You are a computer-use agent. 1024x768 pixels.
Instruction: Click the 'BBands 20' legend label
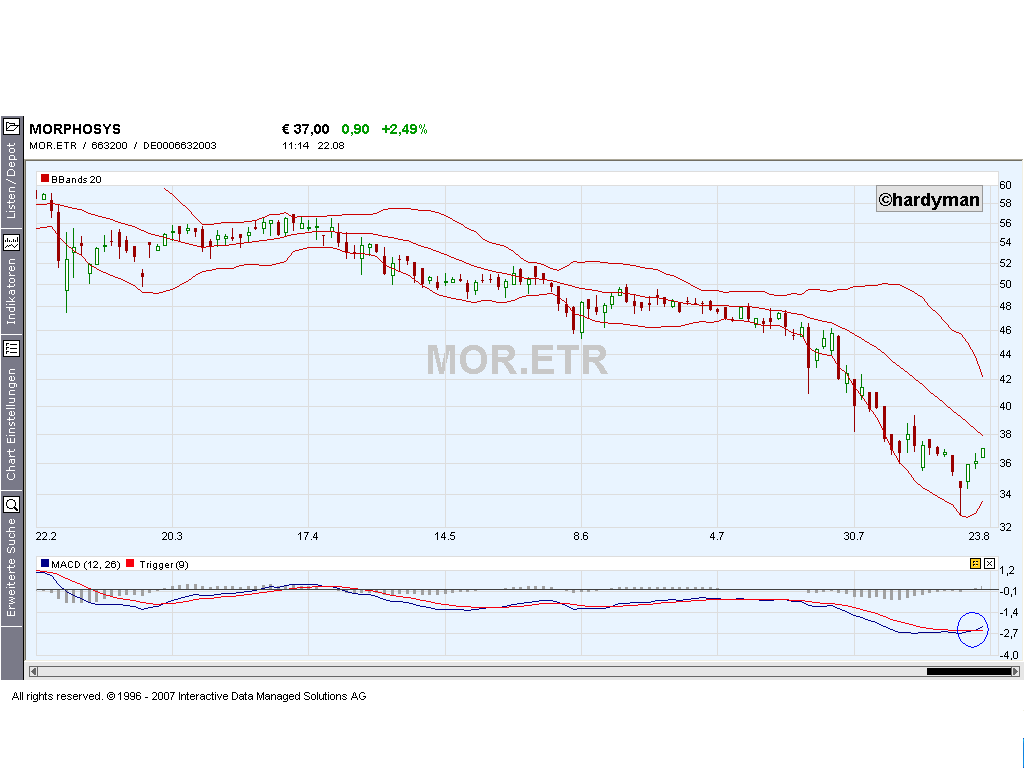(x=76, y=180)
